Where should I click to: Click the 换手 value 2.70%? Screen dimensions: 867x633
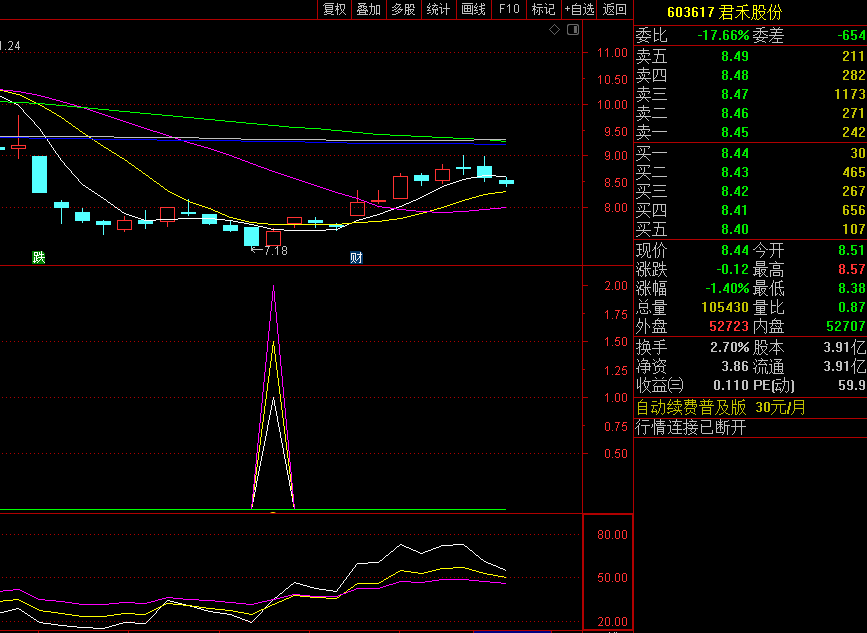tap(730, 347)
